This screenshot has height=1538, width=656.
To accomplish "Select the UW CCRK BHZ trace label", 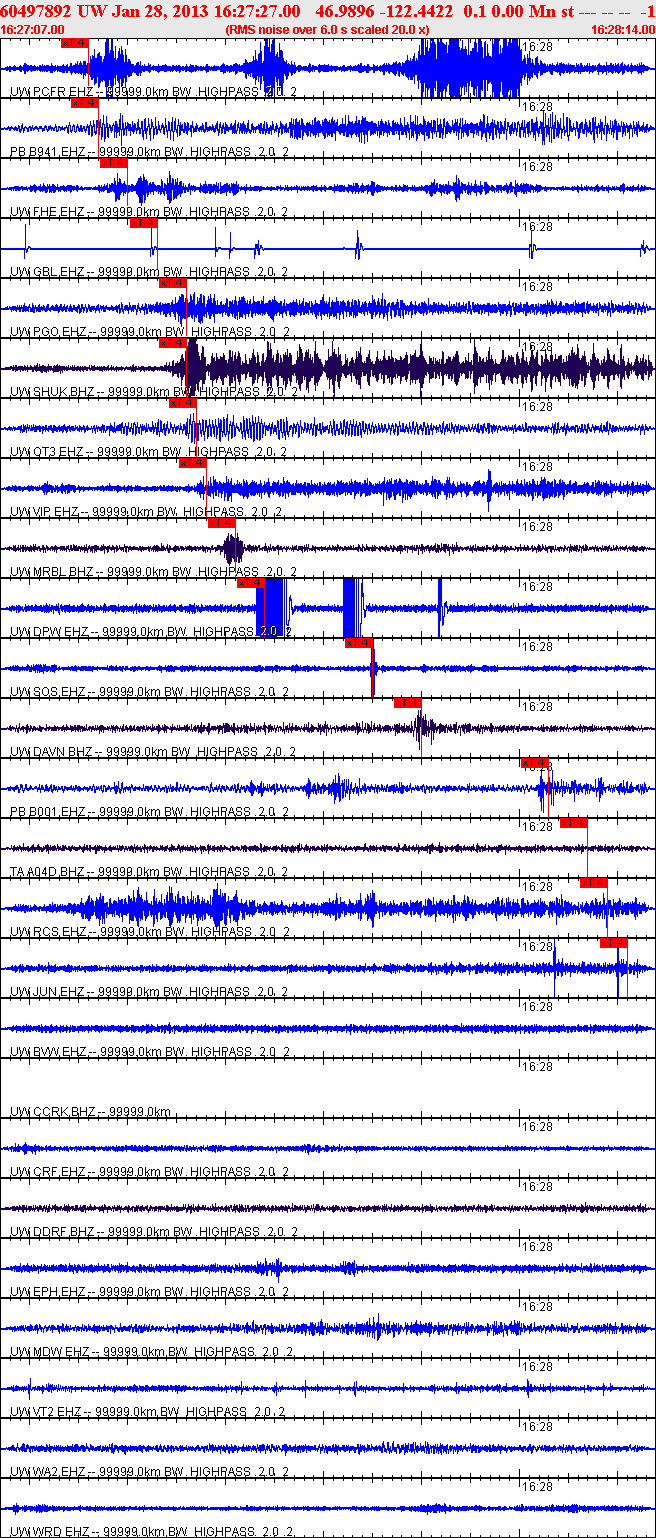I will tap(90, 1112).
